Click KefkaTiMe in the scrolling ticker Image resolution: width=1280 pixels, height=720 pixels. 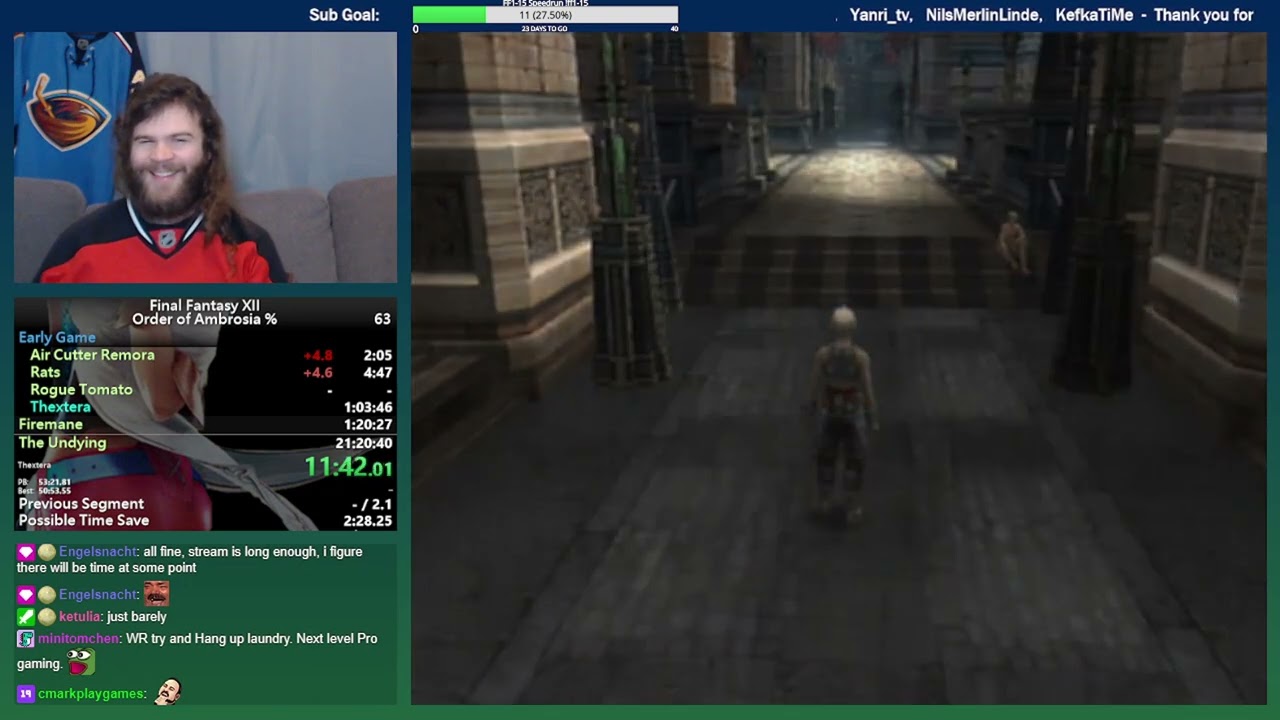(1094, 15)
